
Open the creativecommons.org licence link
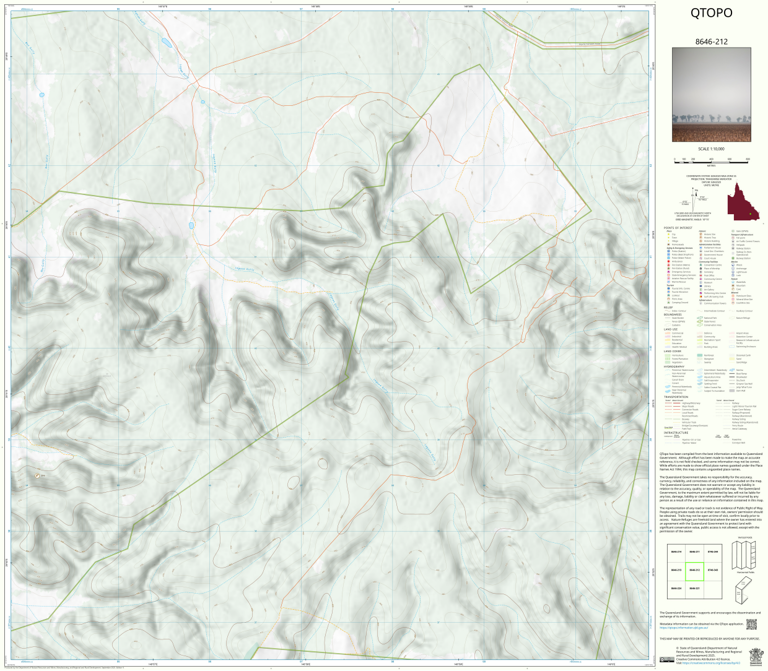710,664
